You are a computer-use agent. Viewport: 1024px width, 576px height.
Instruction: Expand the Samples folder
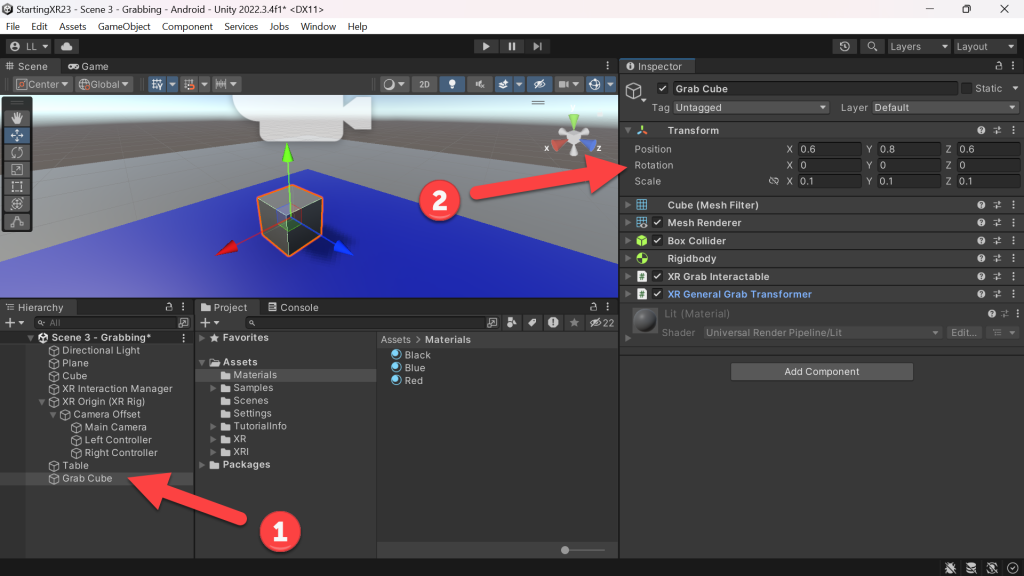point(213,388)
